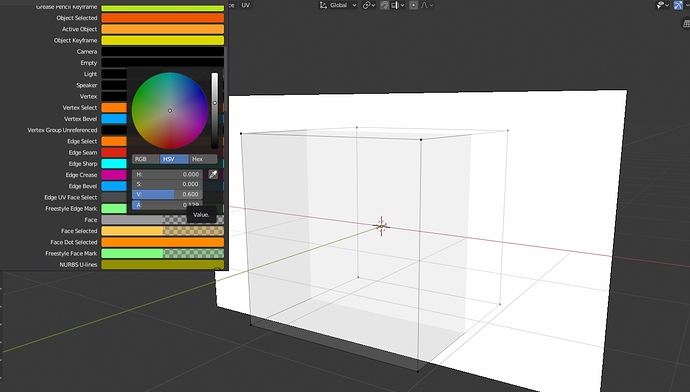
Task: Open Speaker color swatch
Action: tap(114, 85)
